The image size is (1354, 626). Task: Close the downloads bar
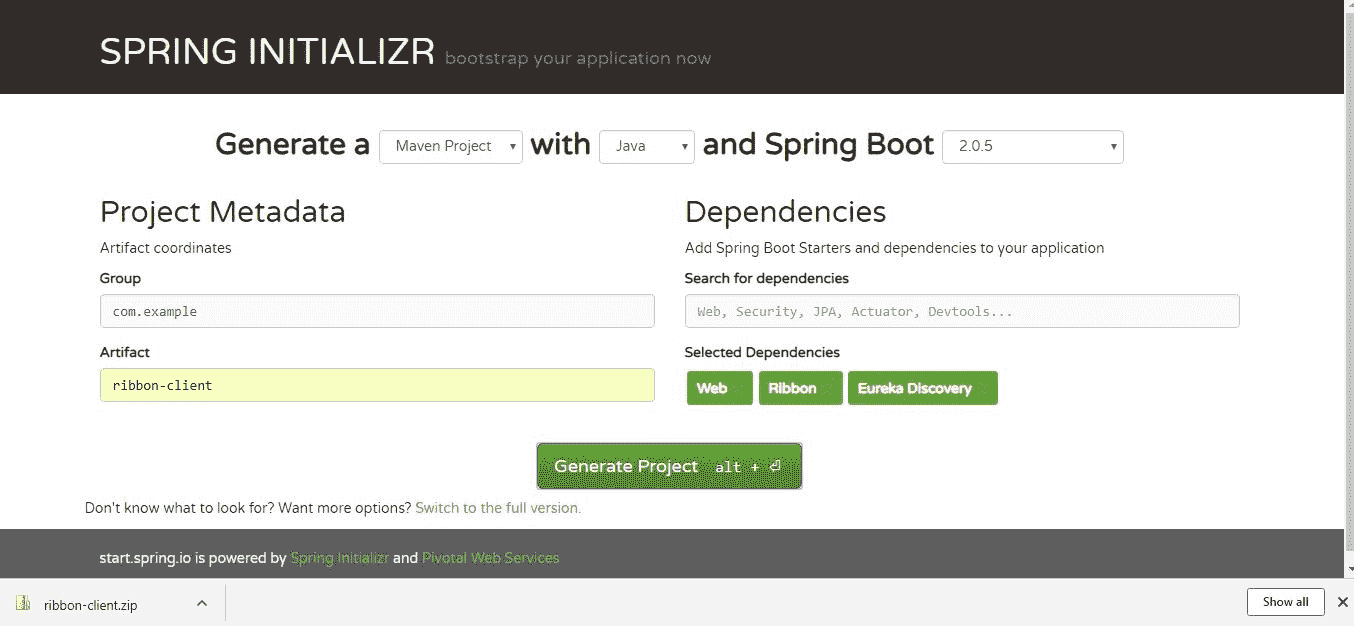[x=1342, y=602]
